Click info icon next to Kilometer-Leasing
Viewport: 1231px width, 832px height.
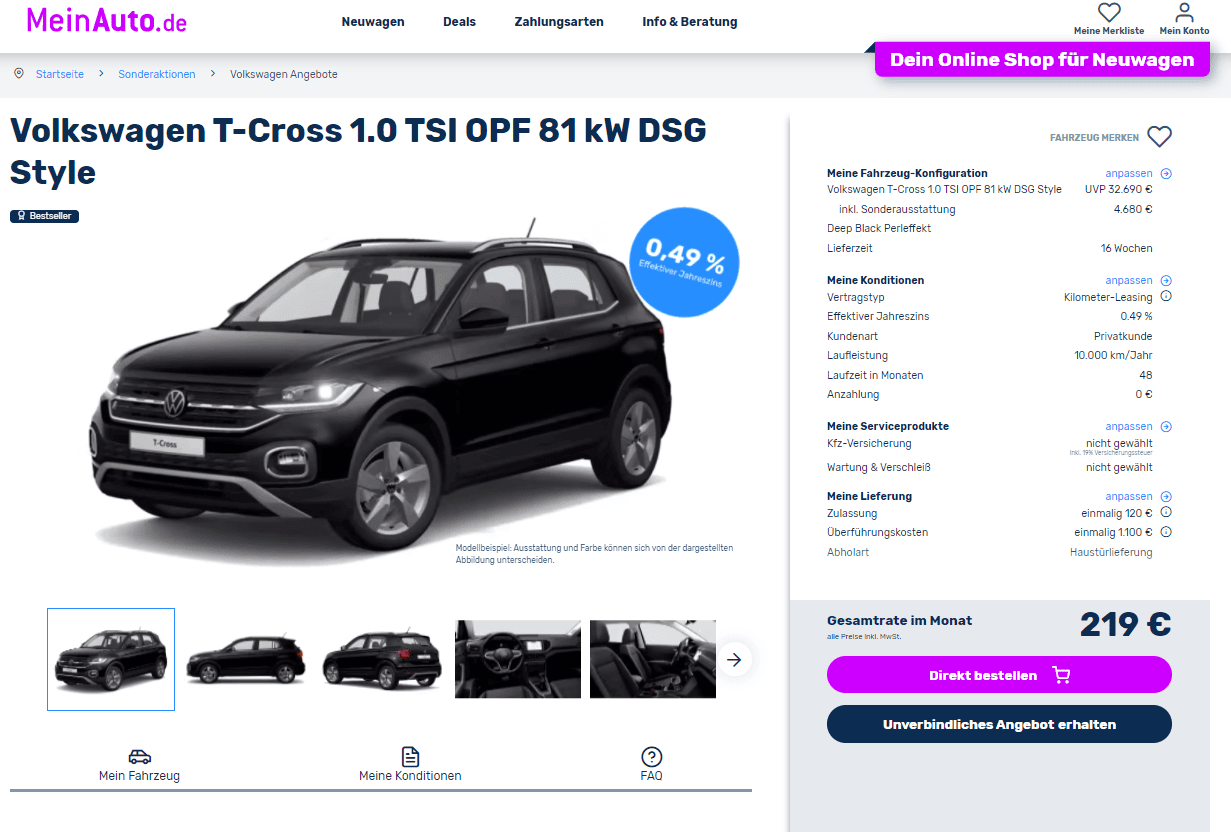coord(1166,297)
